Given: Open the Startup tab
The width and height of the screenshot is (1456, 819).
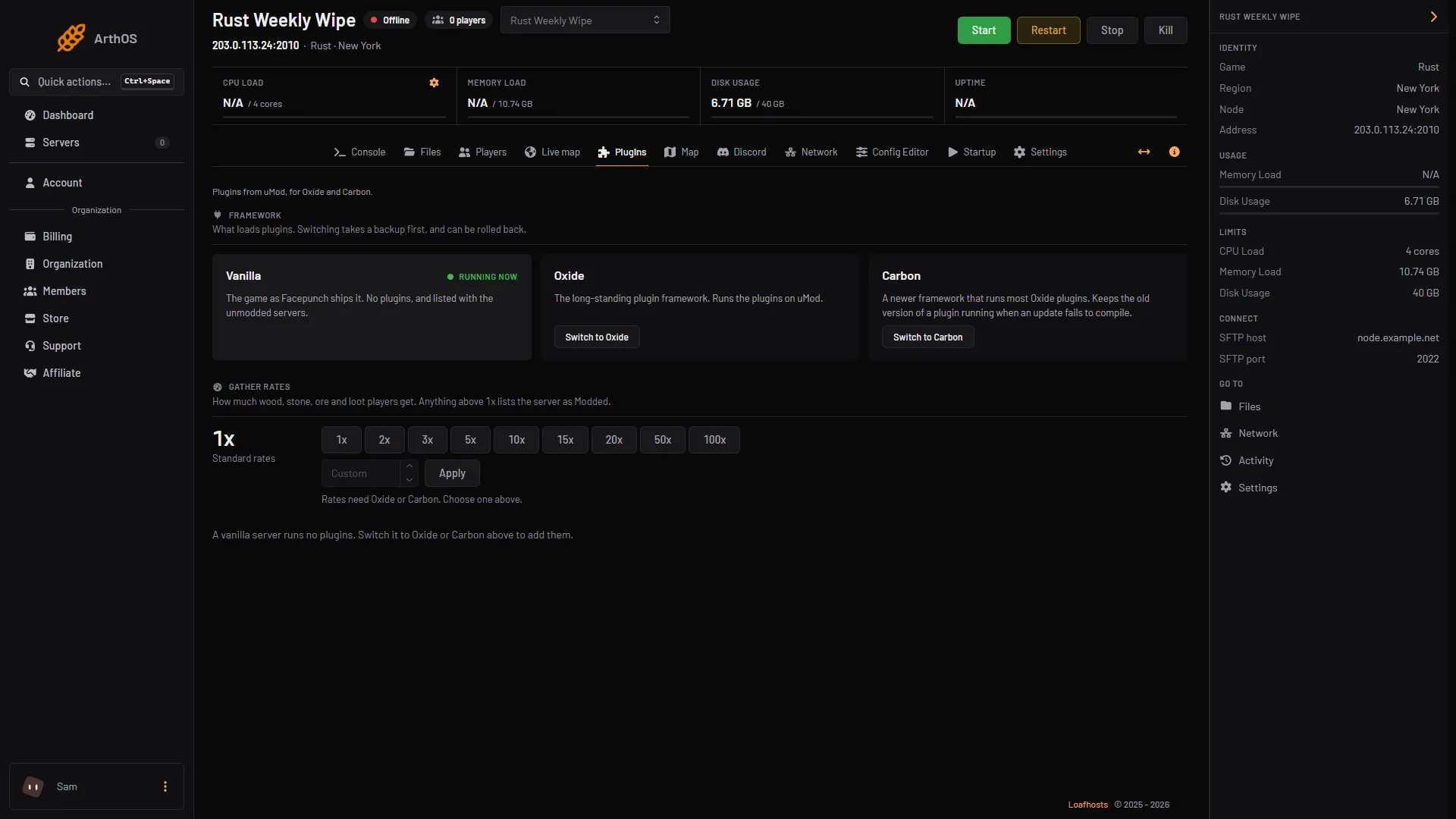Looking at the screenshot, I should pos(971,152).
